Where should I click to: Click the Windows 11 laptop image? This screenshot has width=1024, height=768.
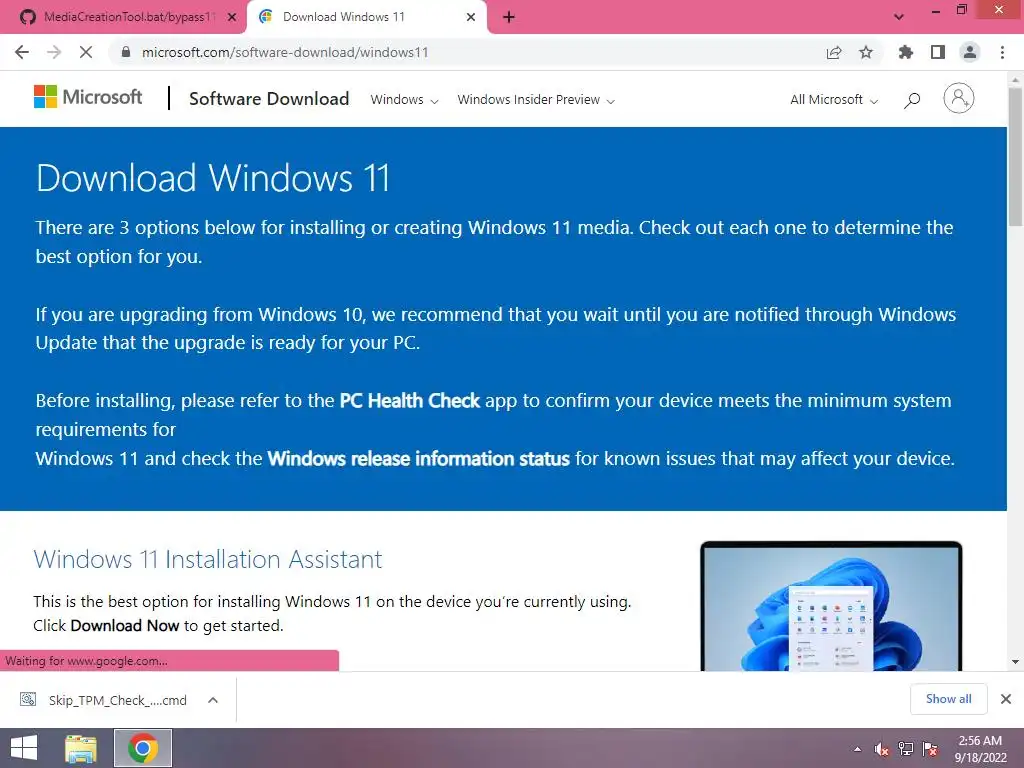[831, 606]
